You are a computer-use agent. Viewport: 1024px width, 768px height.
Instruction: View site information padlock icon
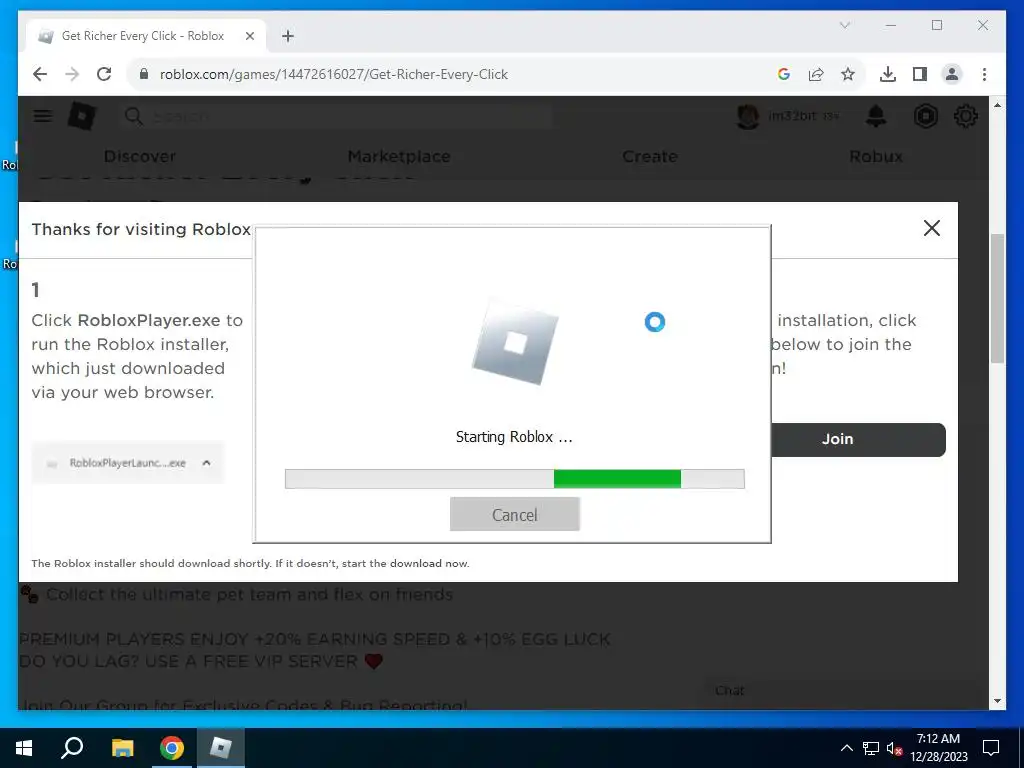[144, 74]
